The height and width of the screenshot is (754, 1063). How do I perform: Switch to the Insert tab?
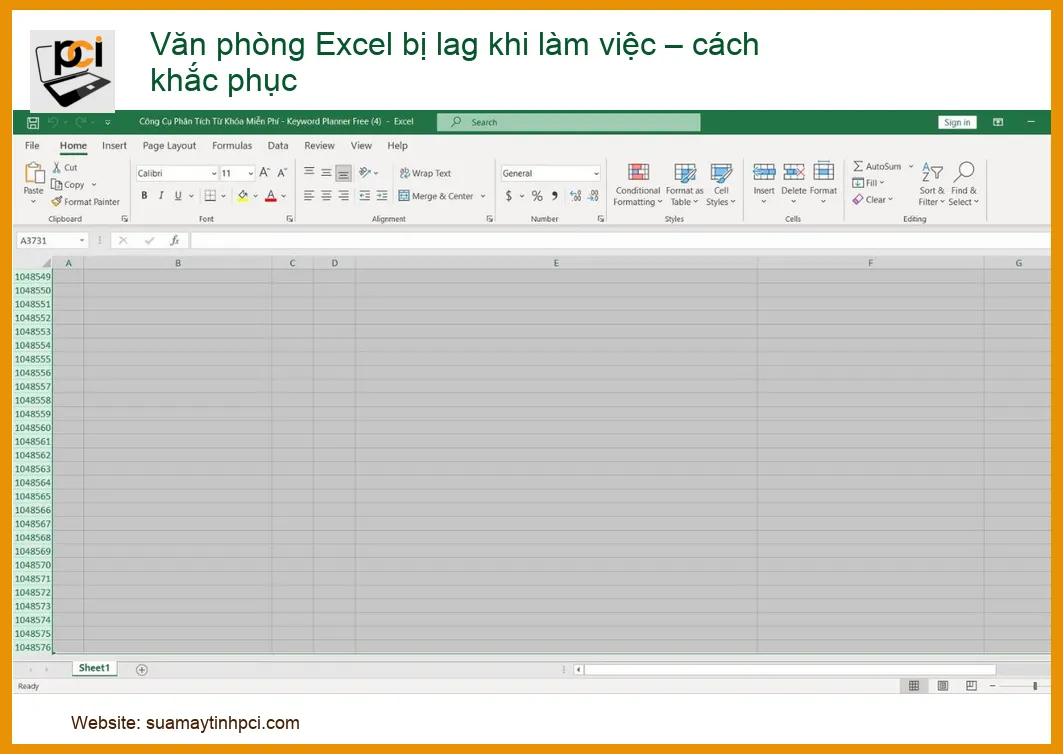pos(114,145)
